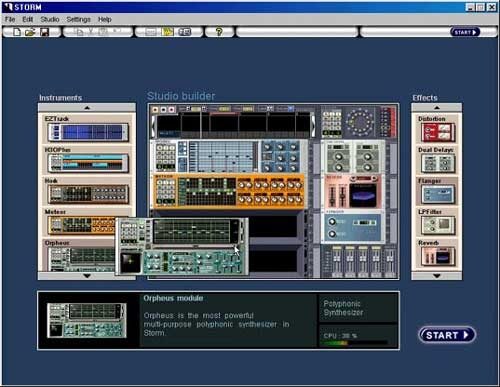500x387 pixels.
Task: Select the Hork instrument module
Action: pyautogui.click(x=88, y=194)
